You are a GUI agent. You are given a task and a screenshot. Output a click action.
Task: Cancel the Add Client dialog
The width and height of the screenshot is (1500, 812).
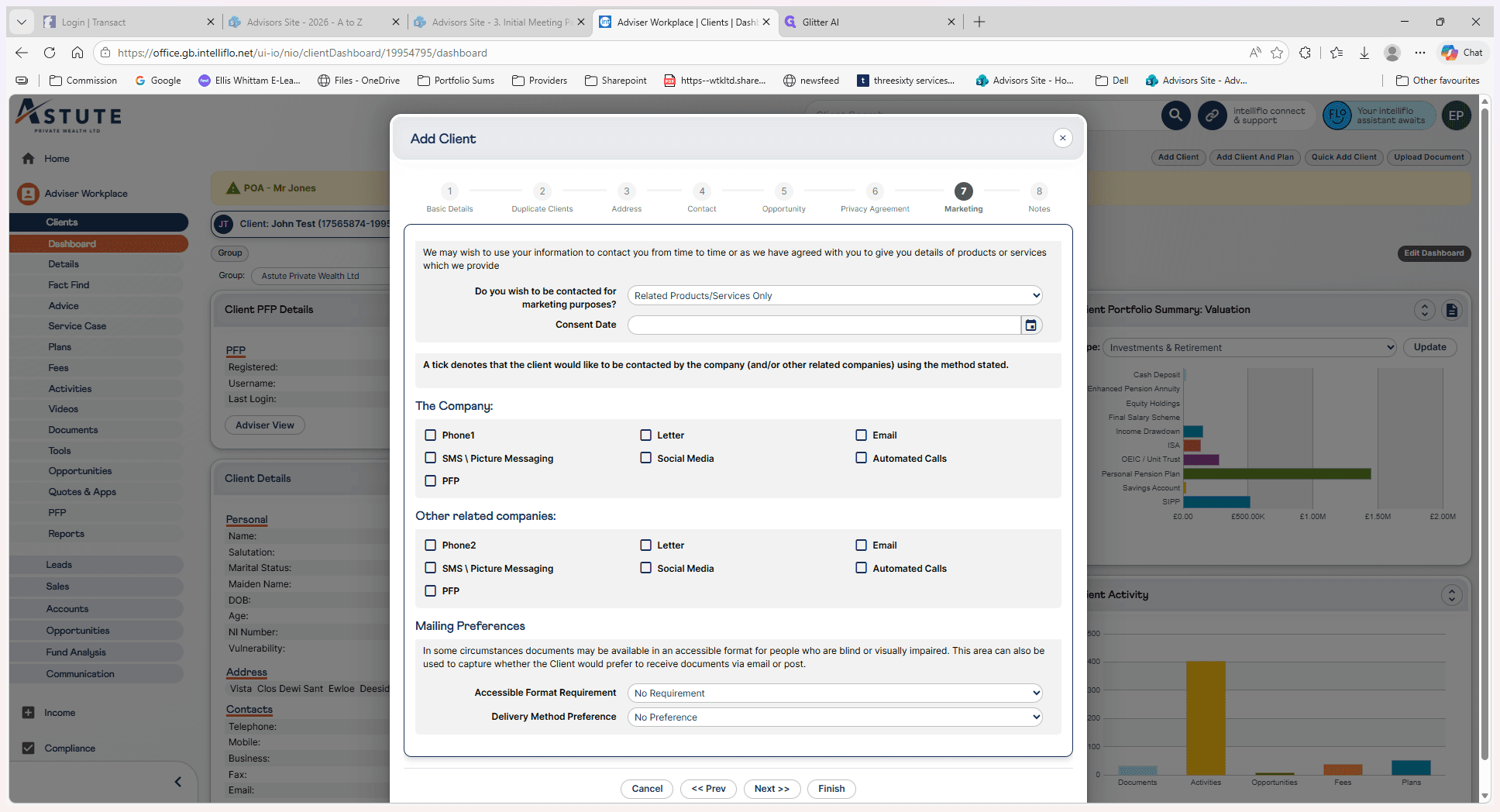(647, 789)
